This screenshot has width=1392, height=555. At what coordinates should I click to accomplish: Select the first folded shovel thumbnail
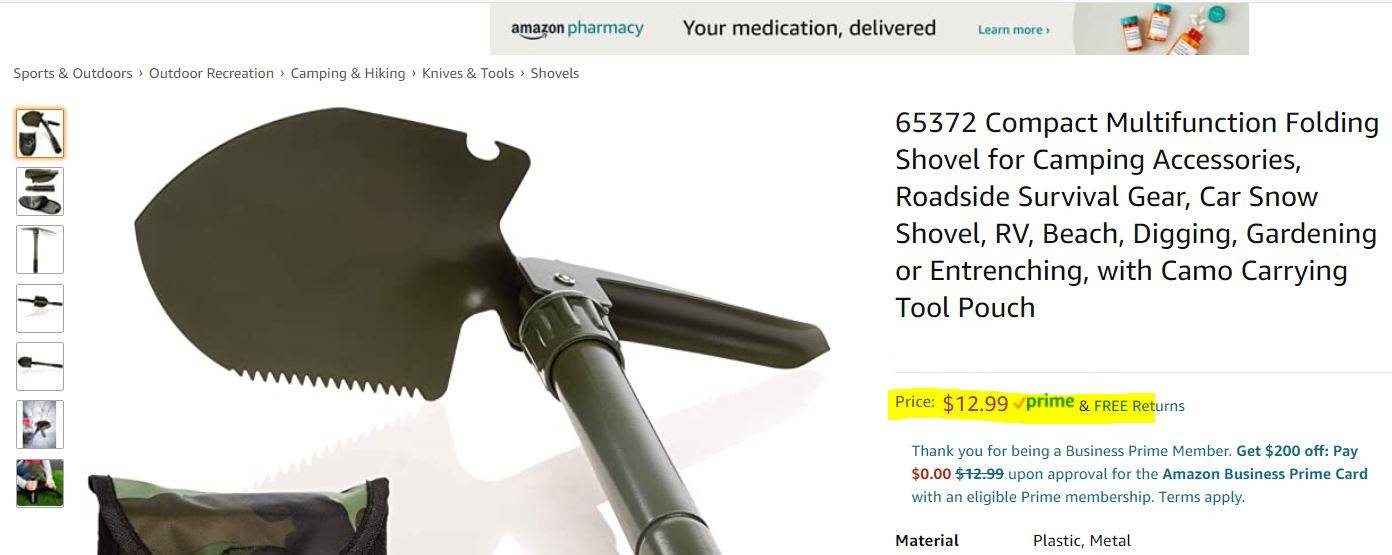pos(40,133)
